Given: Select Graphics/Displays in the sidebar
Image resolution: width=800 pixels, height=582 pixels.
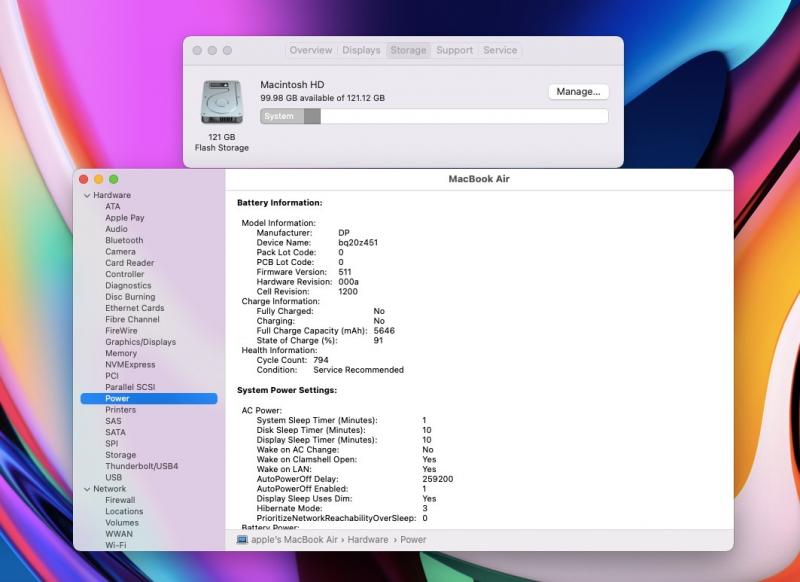Looking at the screenshot, I should coord(140,342).
